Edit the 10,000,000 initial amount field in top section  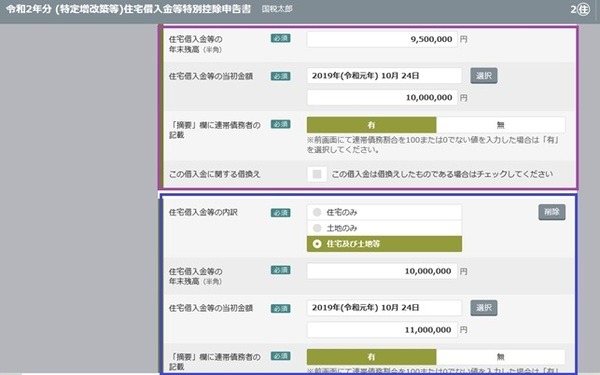coord(382,98)
